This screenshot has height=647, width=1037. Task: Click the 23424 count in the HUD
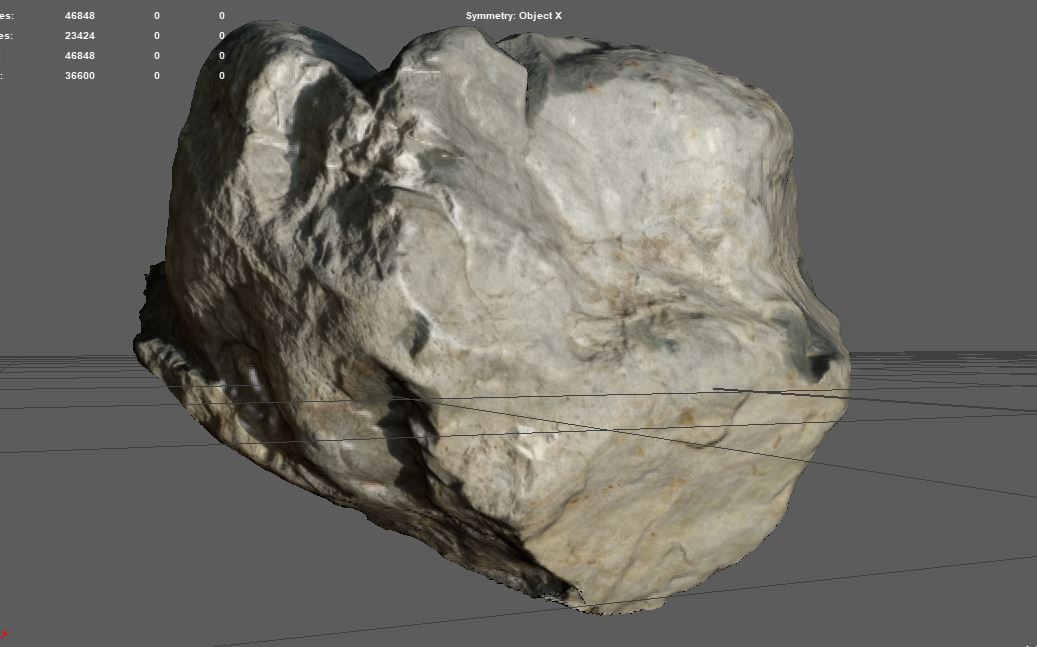[x=79, y=36]
